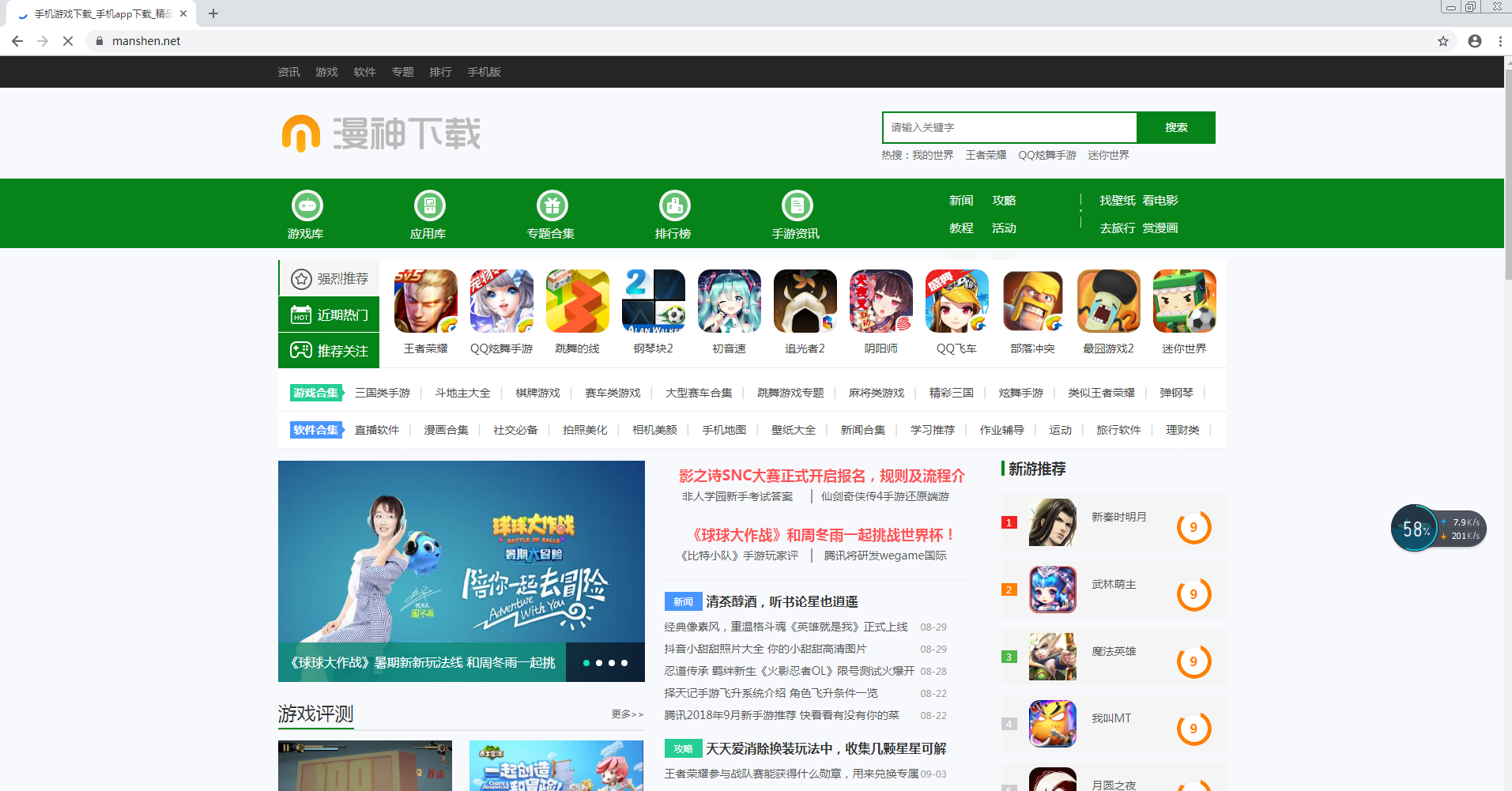Screen dimensions: 1512x791
Task: Open the 新闻 link in green bar
Action: point(961,201)
